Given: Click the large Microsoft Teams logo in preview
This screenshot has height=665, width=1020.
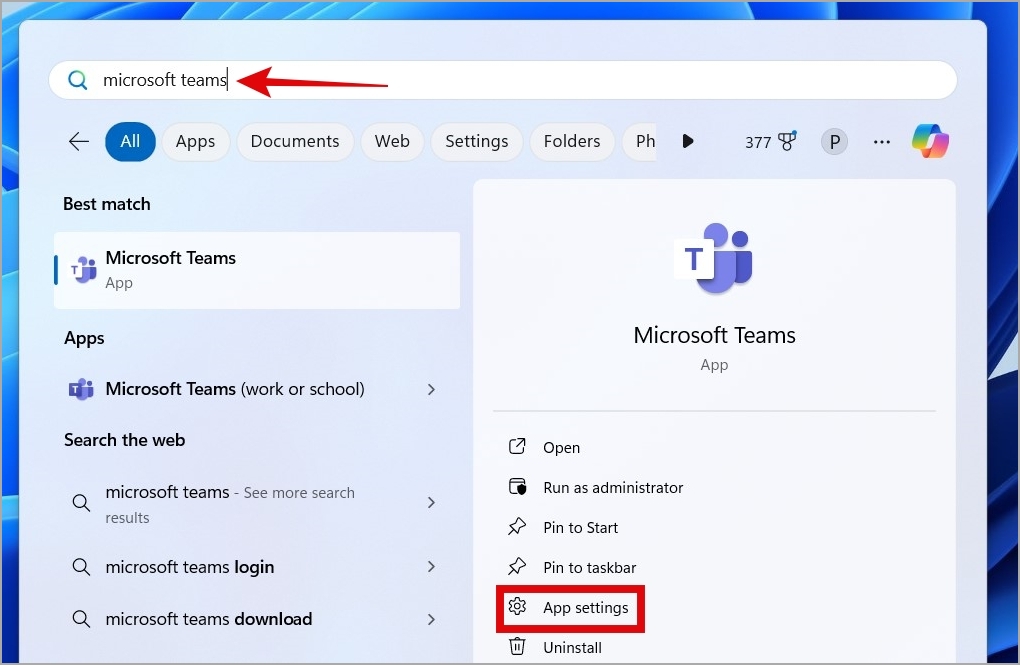Looking at the screenshot, I should click(x=714, y=259).
